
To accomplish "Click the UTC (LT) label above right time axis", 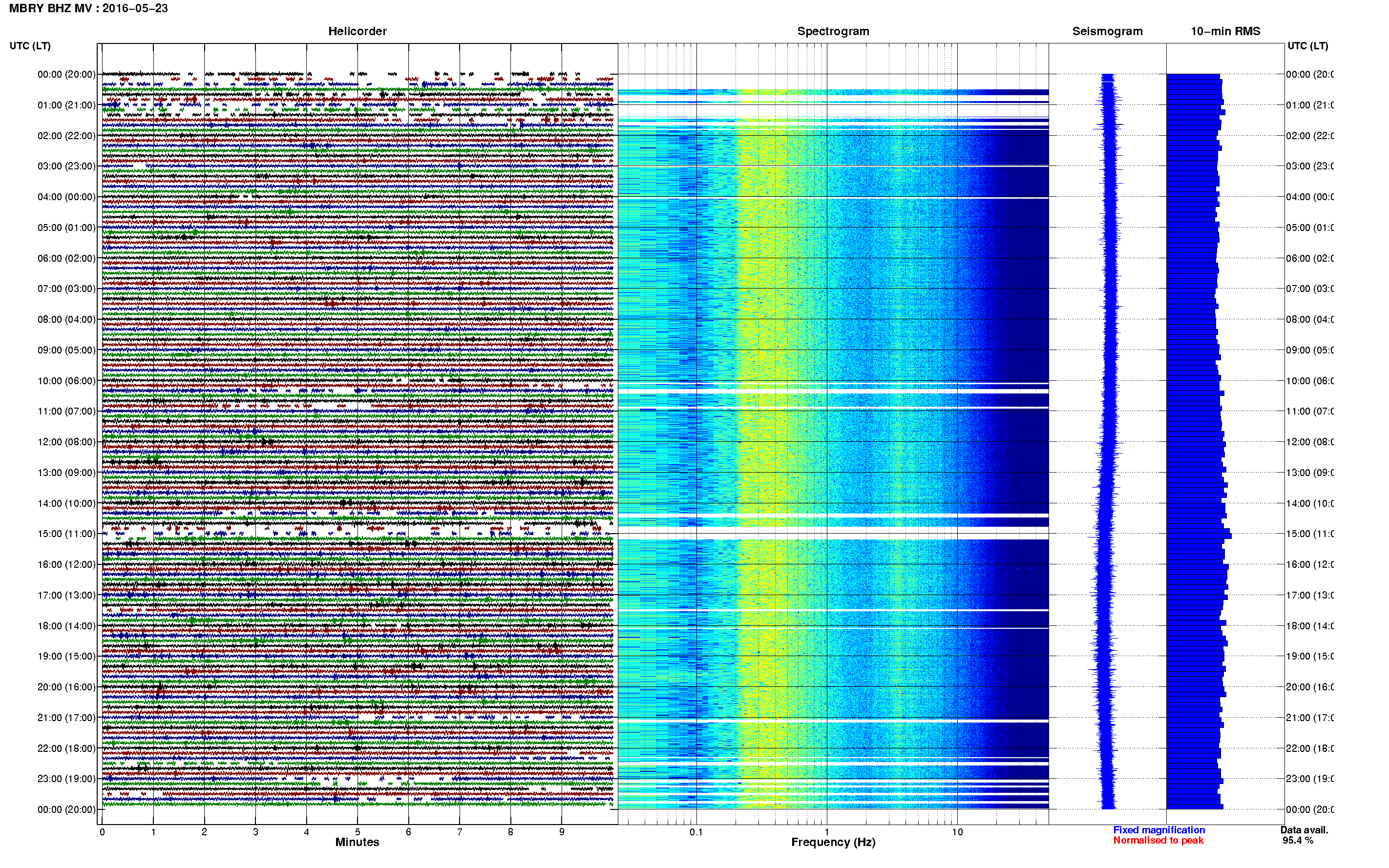I will (x=1307, y=45).
